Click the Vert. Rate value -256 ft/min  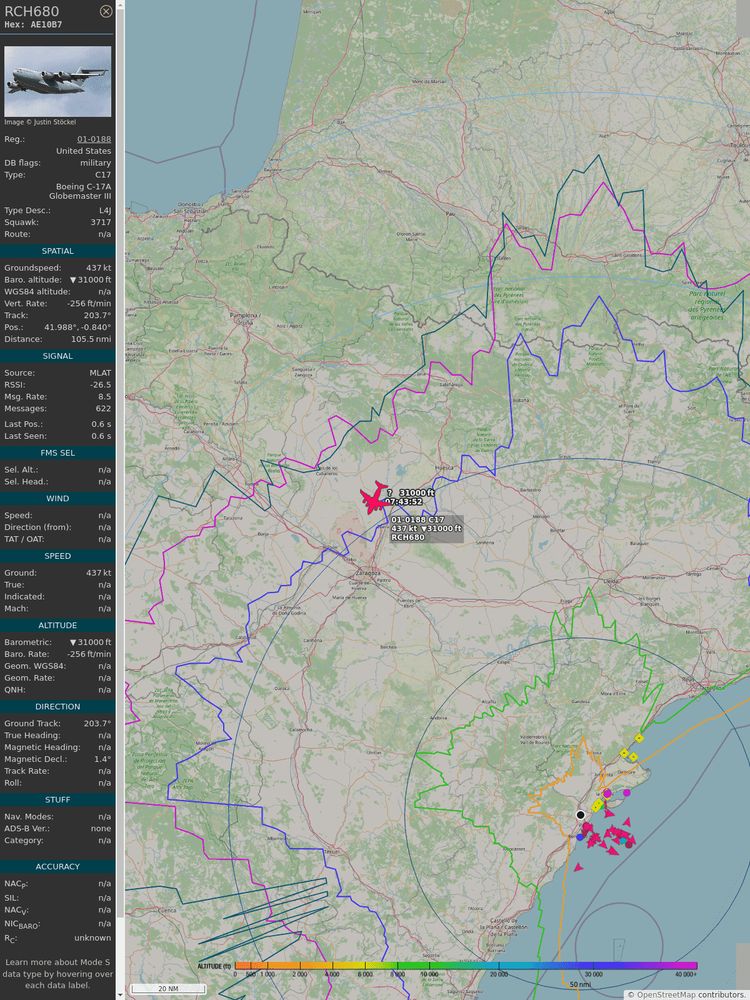89,304
